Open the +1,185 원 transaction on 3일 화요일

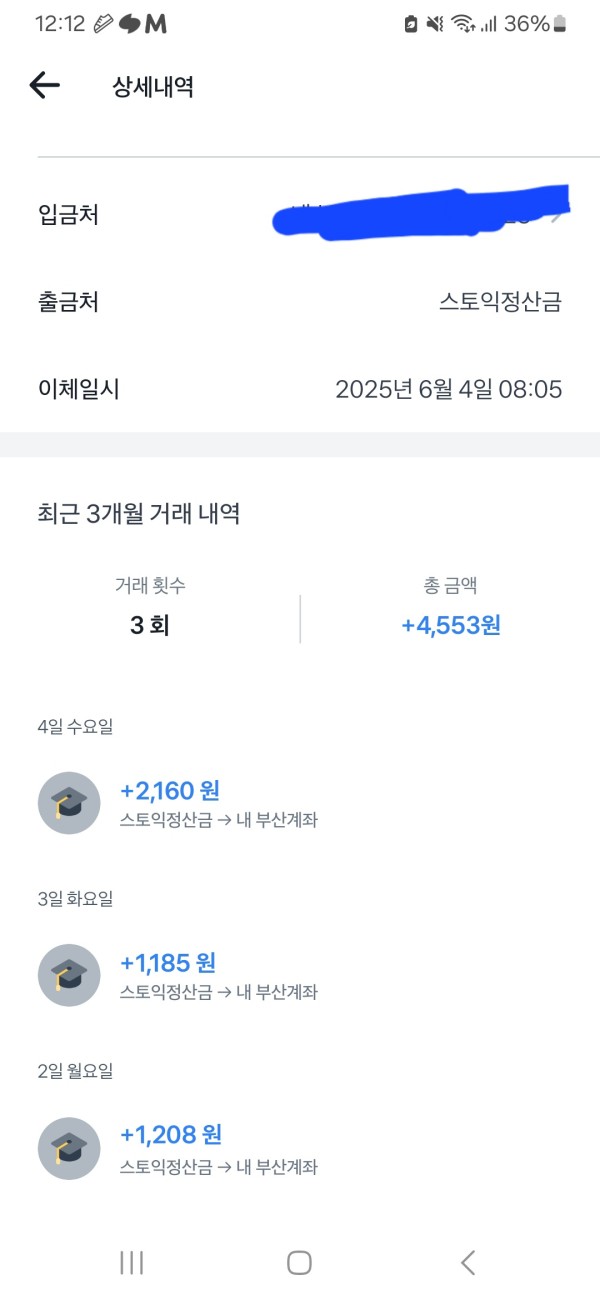tap(300, 976)
